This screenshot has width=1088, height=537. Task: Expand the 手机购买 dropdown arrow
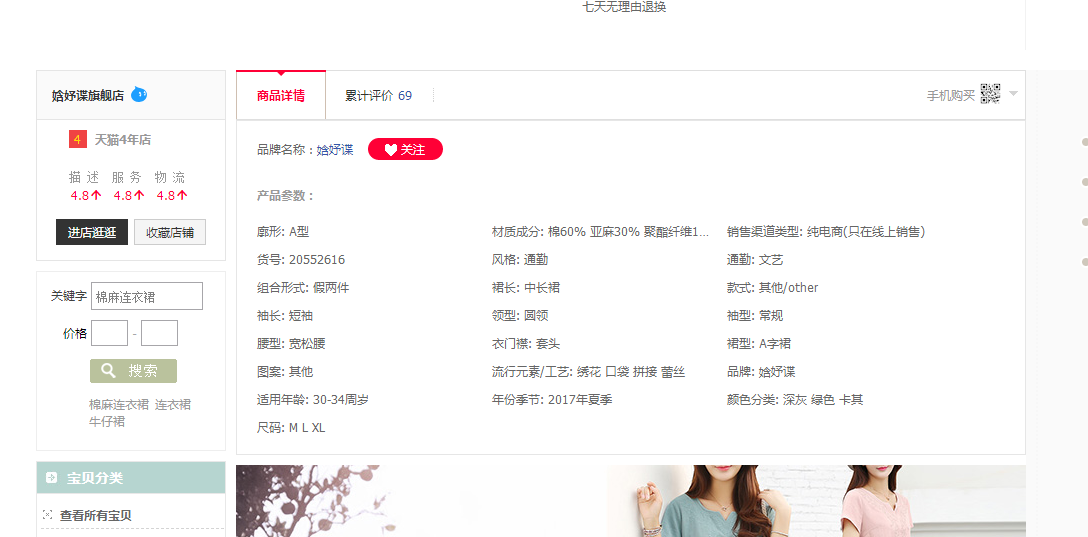(x=1013, y=94)
